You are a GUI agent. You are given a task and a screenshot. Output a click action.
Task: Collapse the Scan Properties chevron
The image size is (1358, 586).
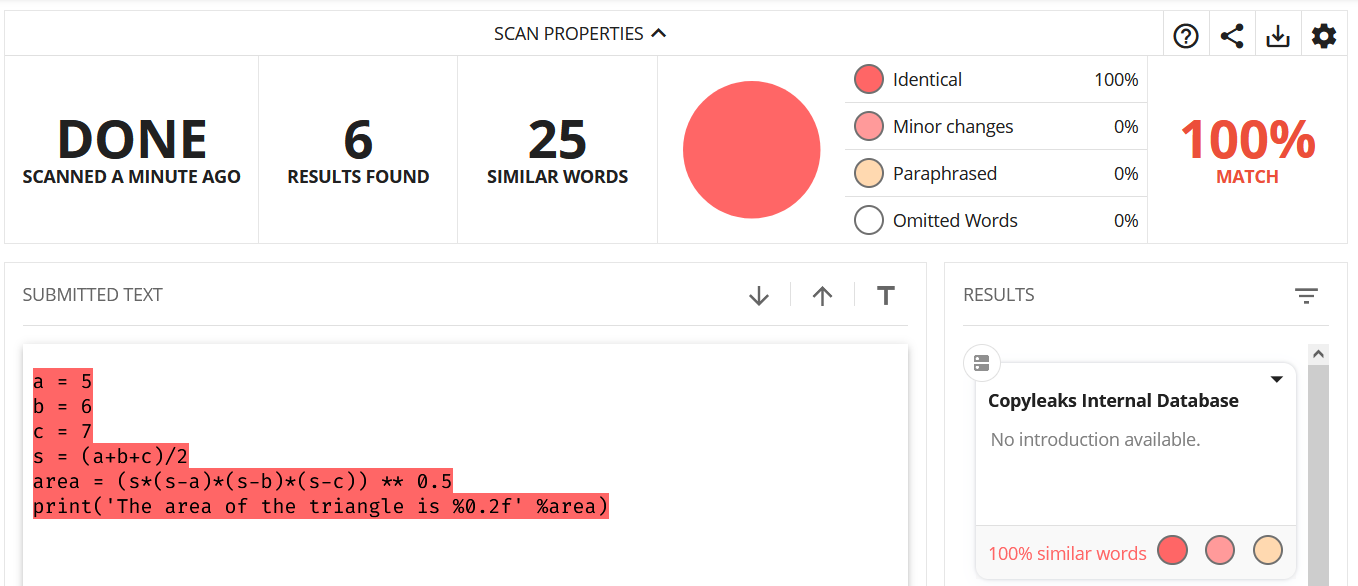[658, 33]
